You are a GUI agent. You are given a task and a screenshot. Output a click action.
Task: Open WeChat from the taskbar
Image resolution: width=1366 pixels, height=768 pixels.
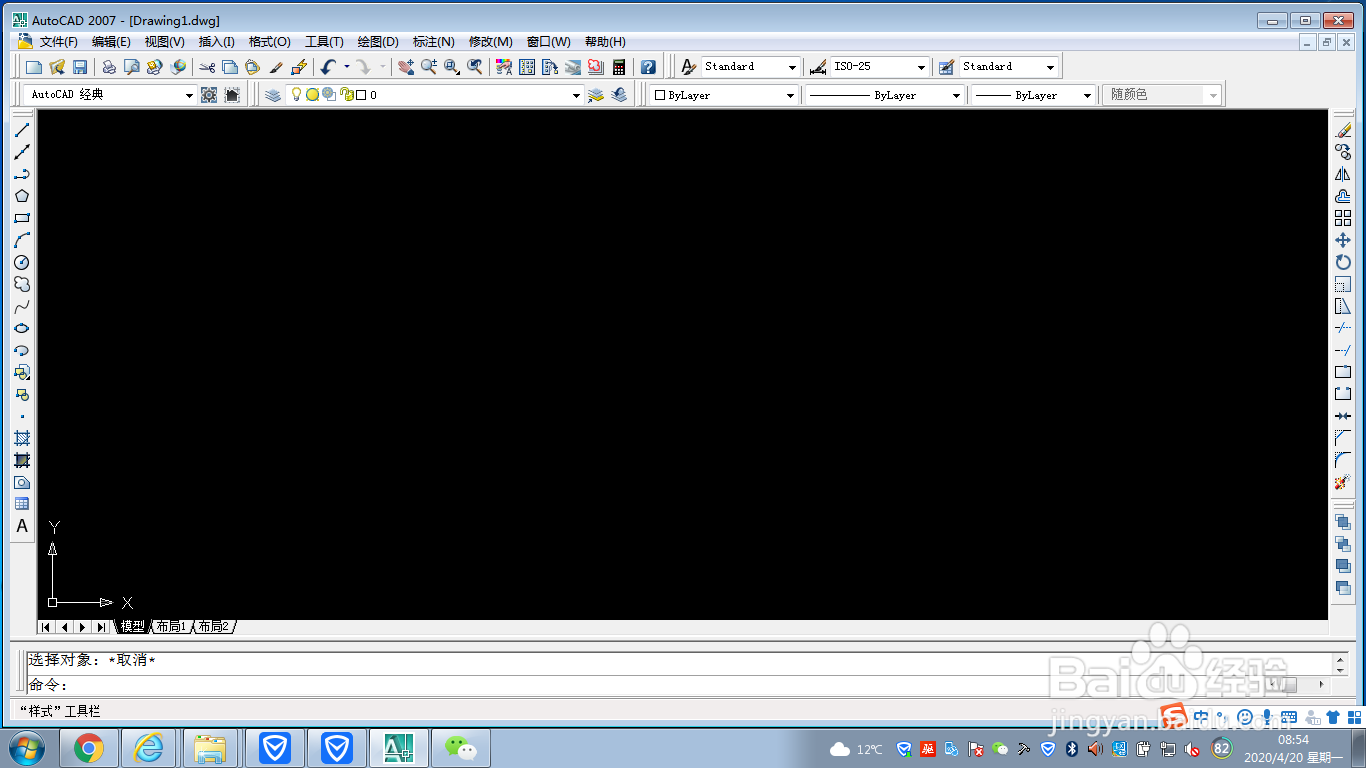click(x=460, y=748)
